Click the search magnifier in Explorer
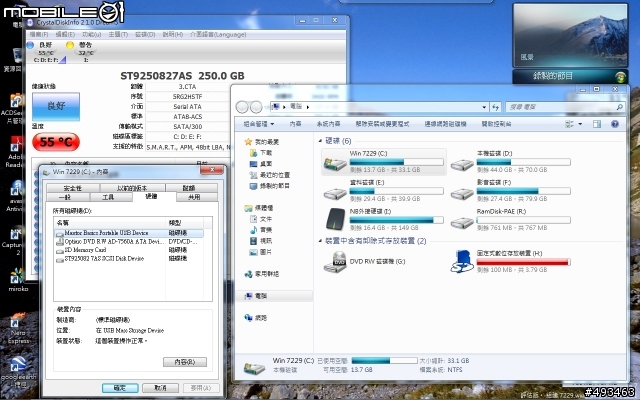Screen dimensions: 640x400 click(x=620, y=107)
